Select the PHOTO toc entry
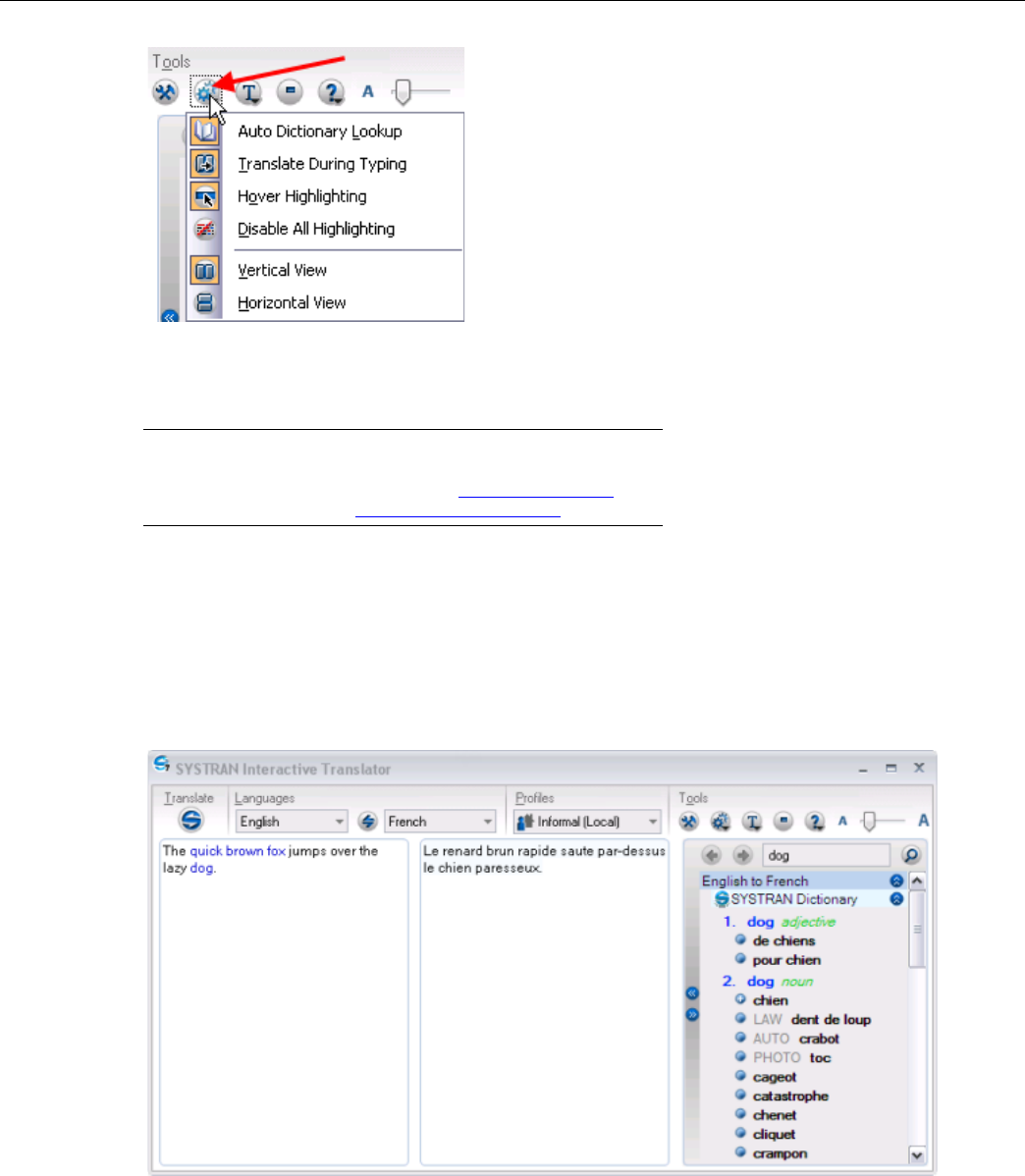Viewport: 1025px width, 1176px height. coord(791,1057)
